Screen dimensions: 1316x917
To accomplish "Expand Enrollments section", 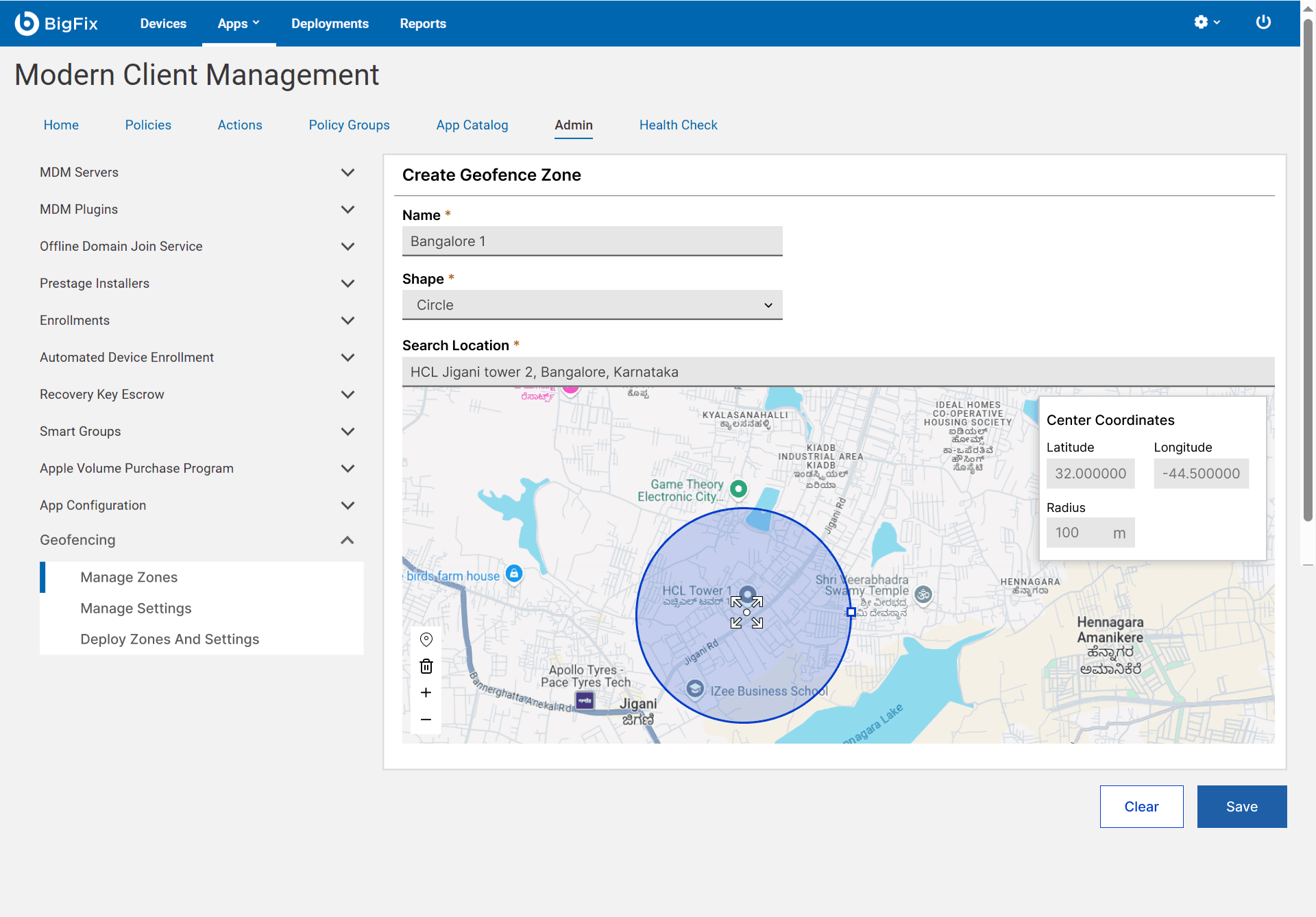I will [348, 320].
